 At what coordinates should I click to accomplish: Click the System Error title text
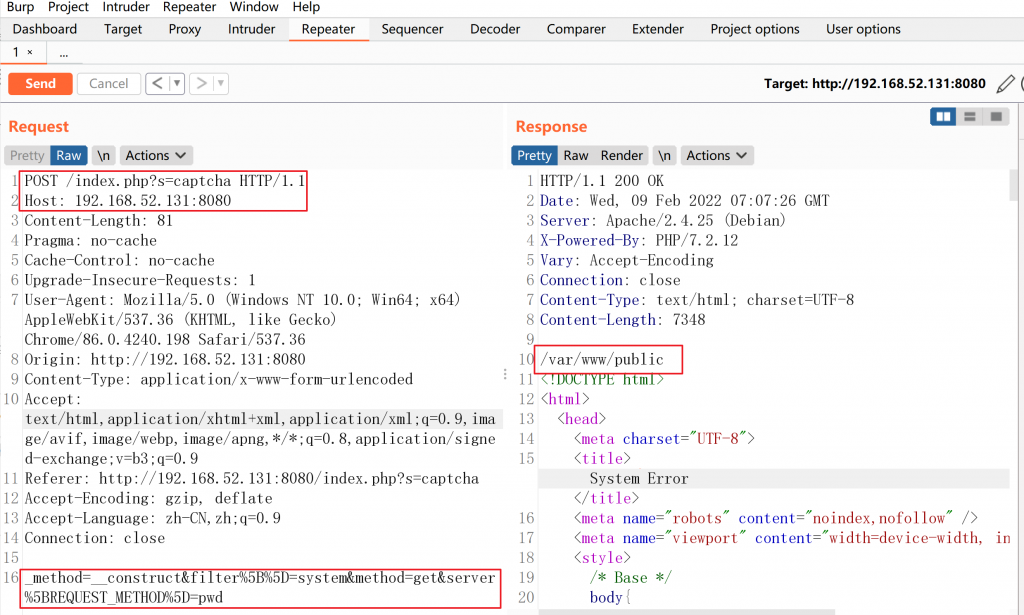639,479
